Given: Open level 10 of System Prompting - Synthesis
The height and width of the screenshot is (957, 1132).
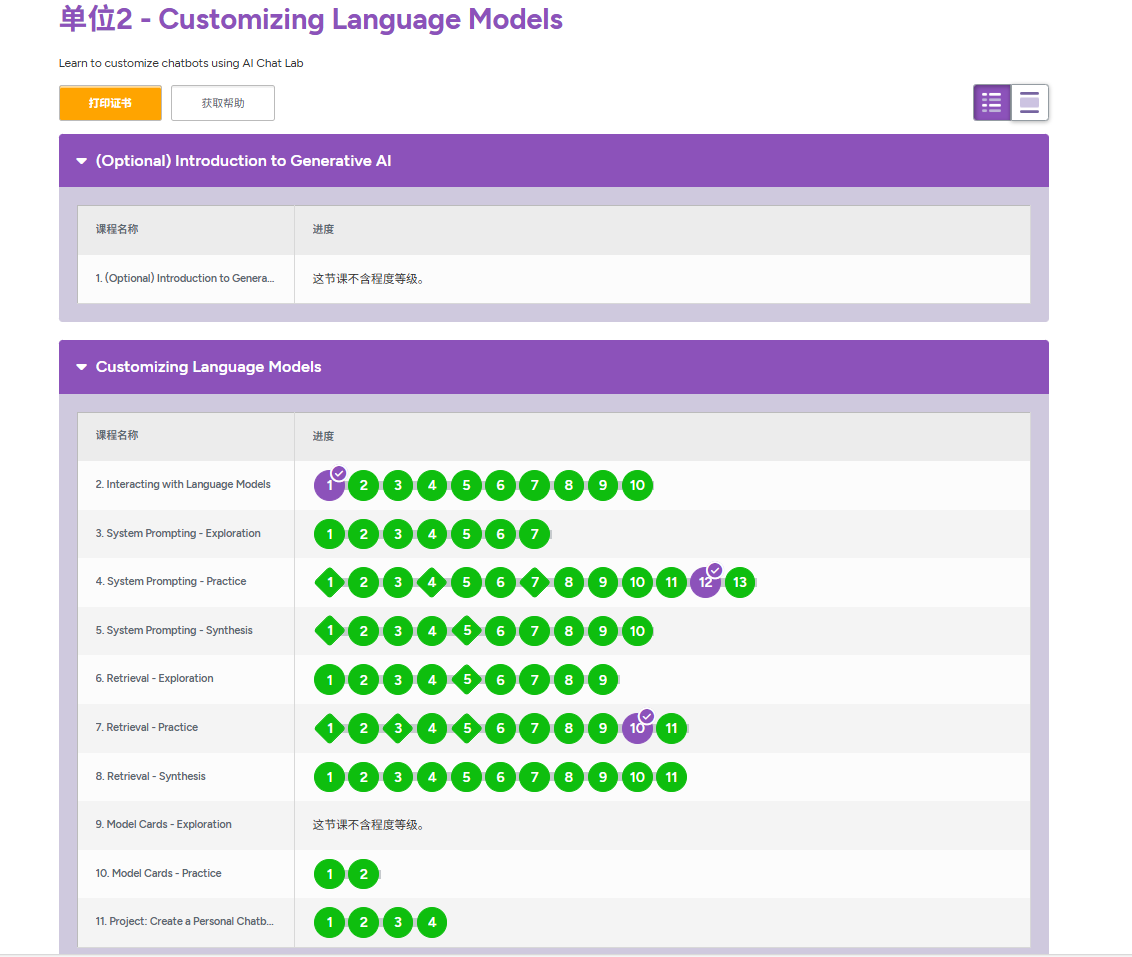Looking at the screenshot, I should pos(637,631).
